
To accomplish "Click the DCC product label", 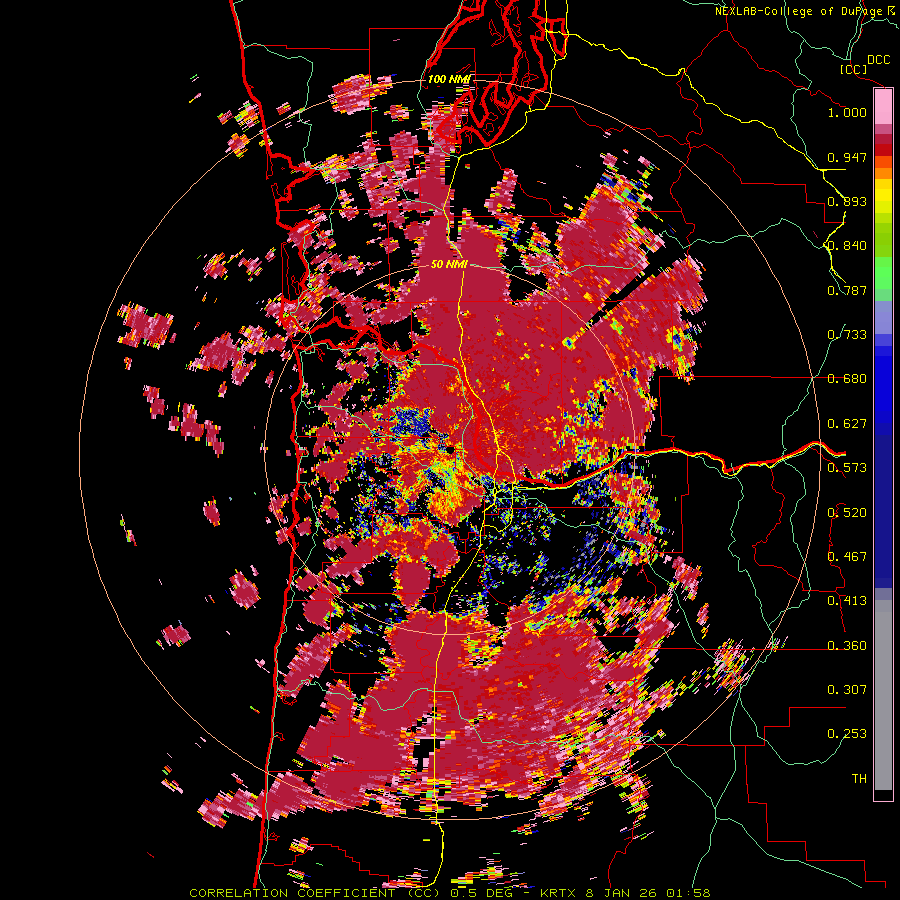I will [x=878, y=60].
